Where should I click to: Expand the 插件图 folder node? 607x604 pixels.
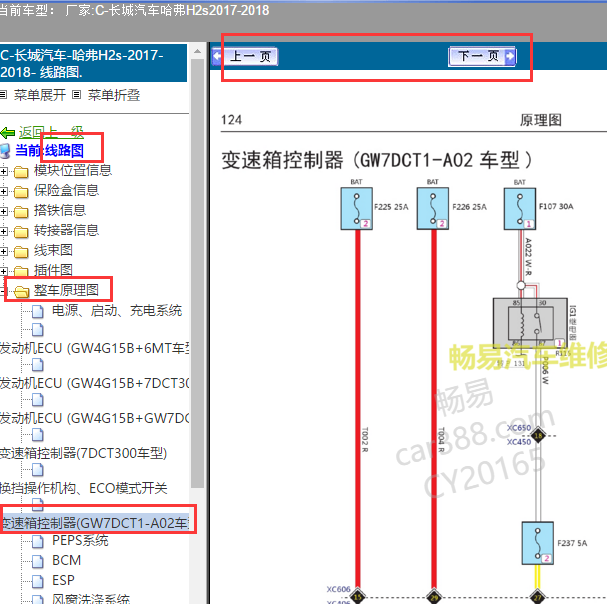tap(3, 271)
